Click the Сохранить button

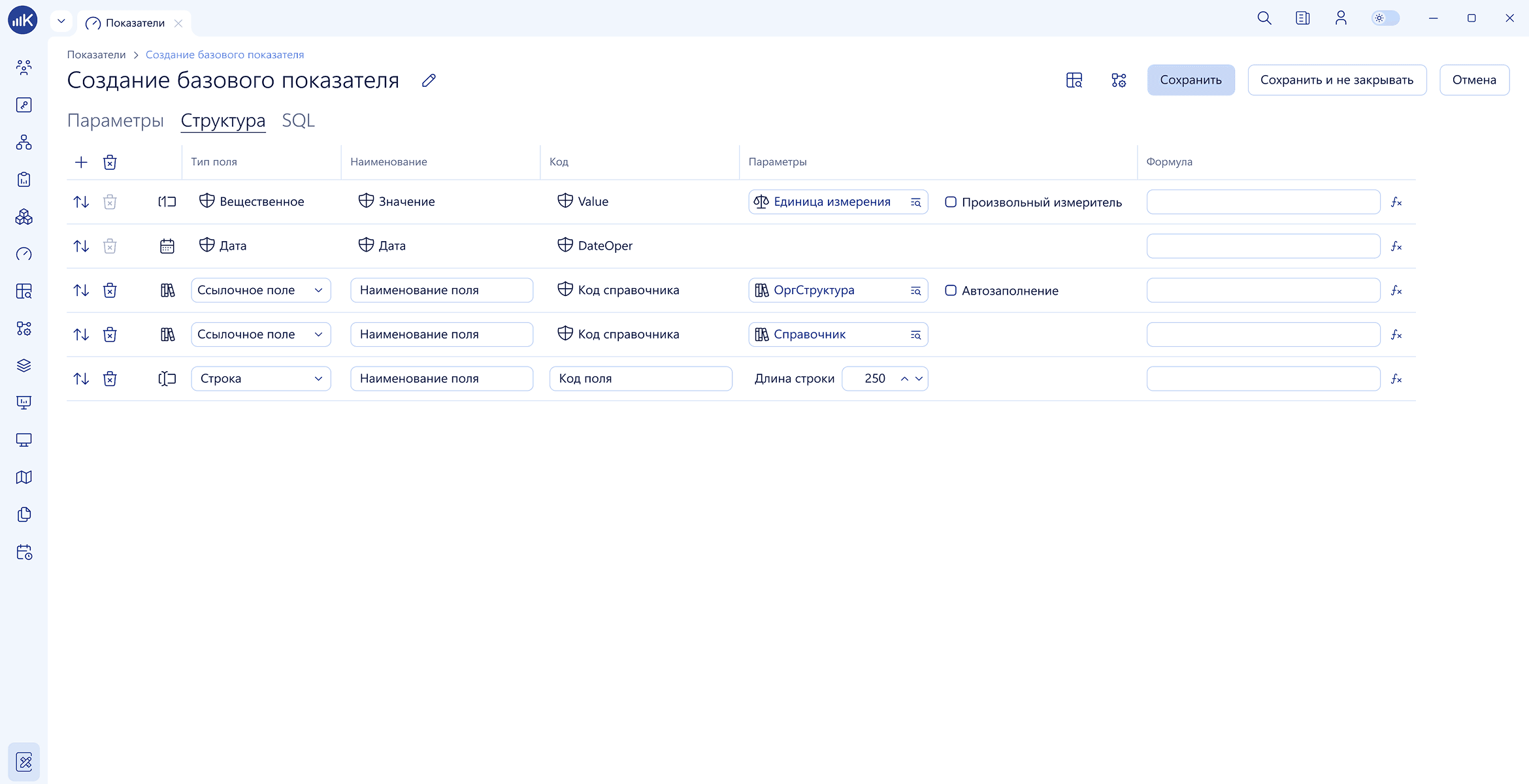pos(1191,80)
